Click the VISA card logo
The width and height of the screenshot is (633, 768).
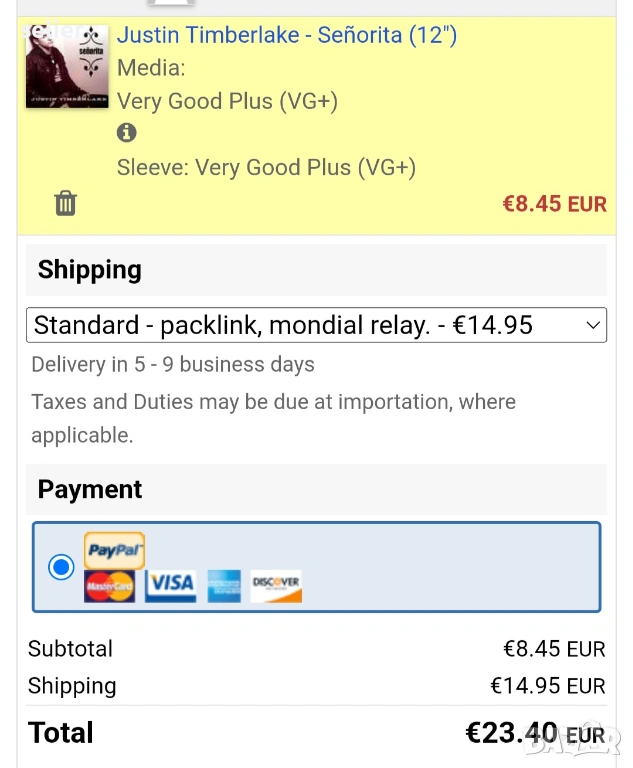click(170, 586)
